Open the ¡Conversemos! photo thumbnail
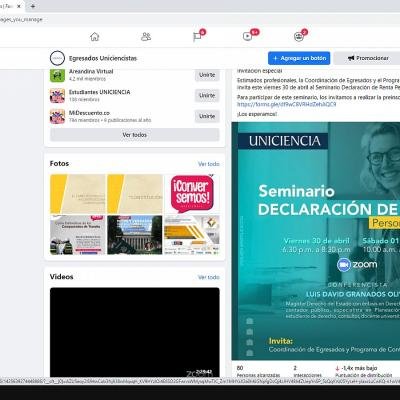 click(192, 194)
